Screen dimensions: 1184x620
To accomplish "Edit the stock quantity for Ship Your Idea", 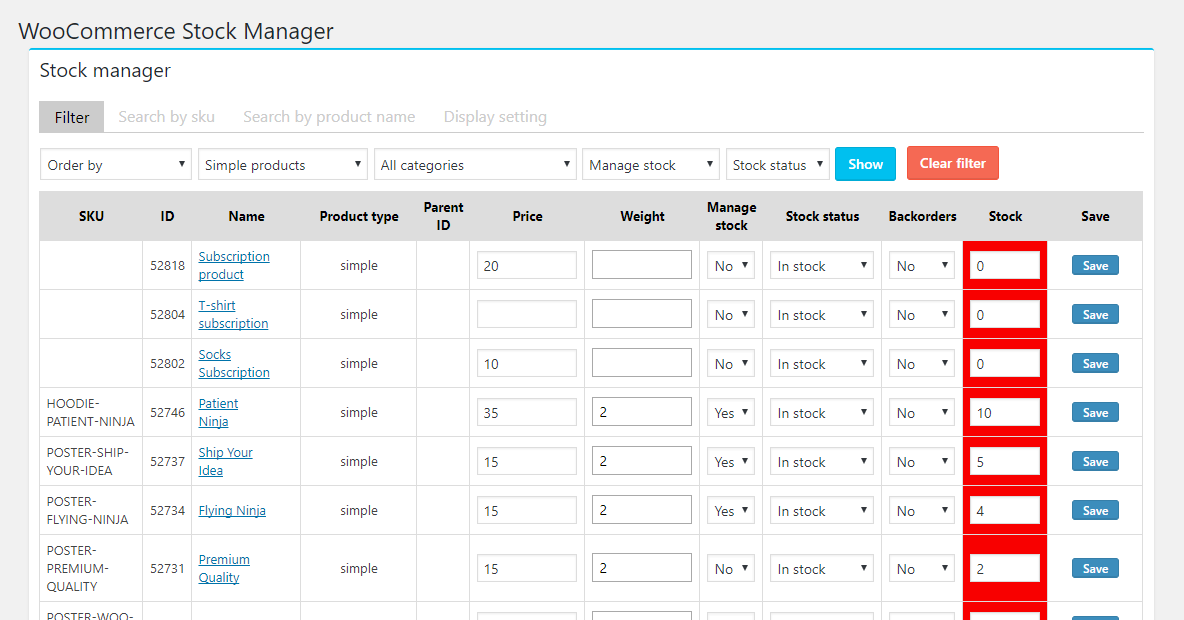I will click(1005, 462).
